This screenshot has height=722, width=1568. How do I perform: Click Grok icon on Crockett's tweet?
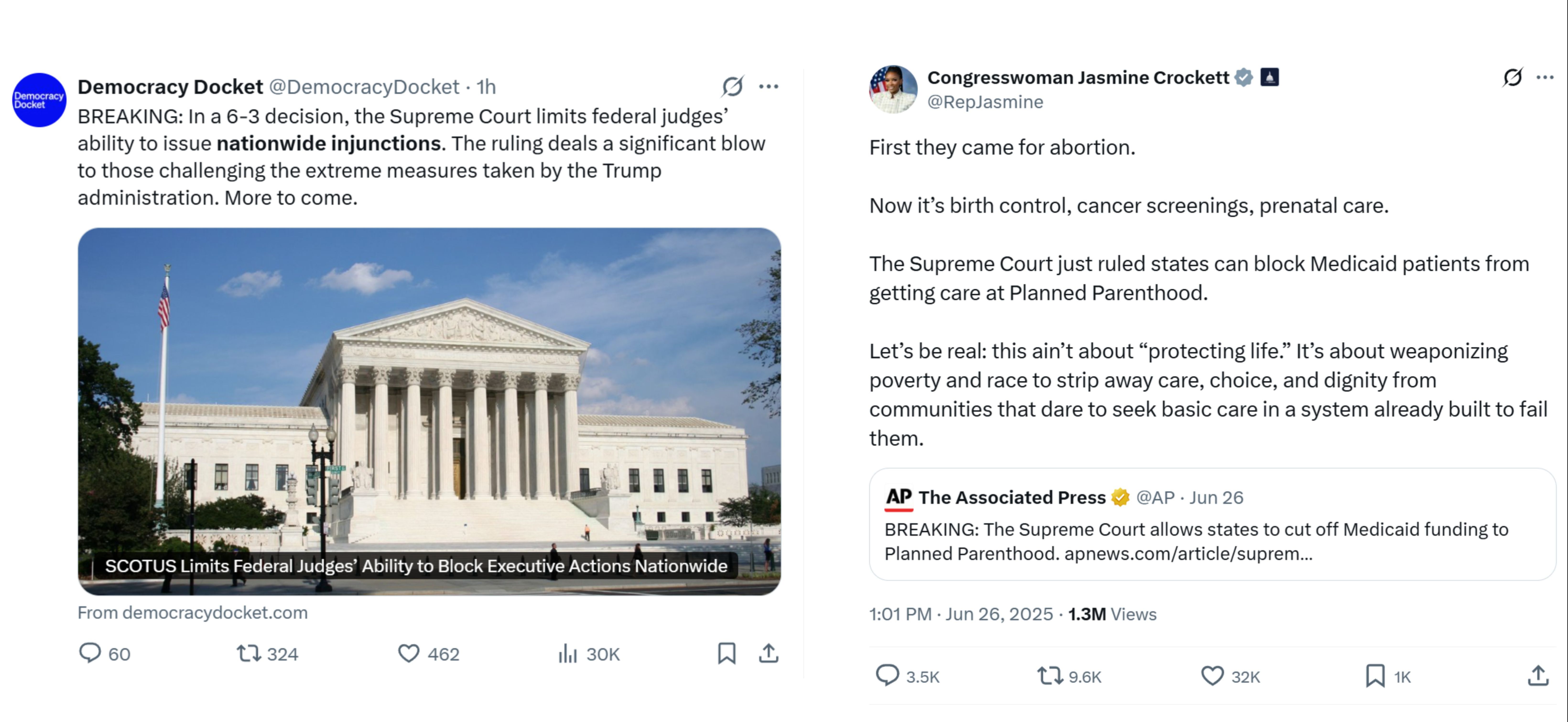(x=1513, y=77)
